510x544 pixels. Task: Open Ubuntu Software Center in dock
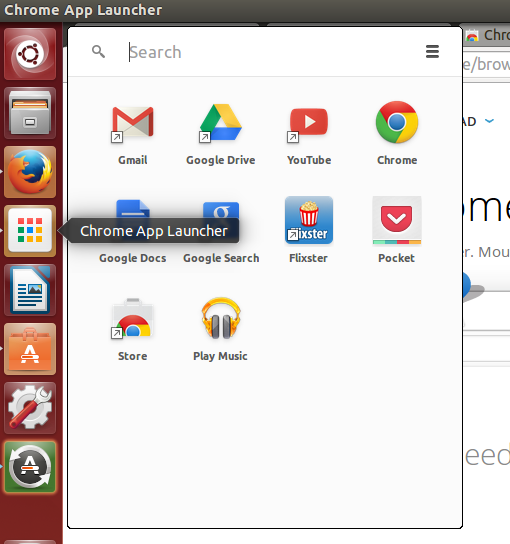point(30,349)
